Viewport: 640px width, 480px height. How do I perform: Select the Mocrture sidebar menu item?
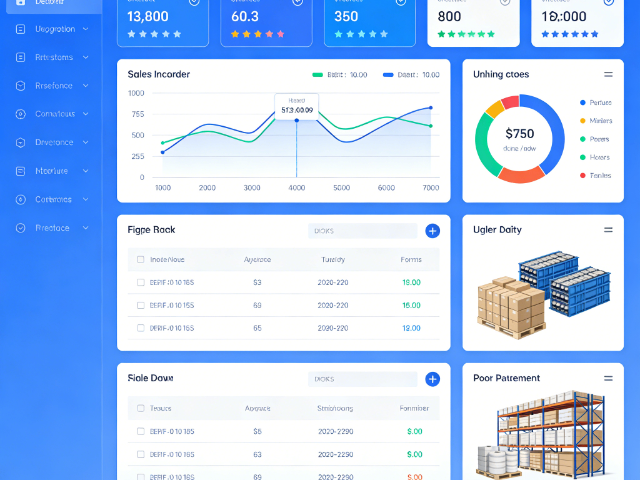coord(51,171)
